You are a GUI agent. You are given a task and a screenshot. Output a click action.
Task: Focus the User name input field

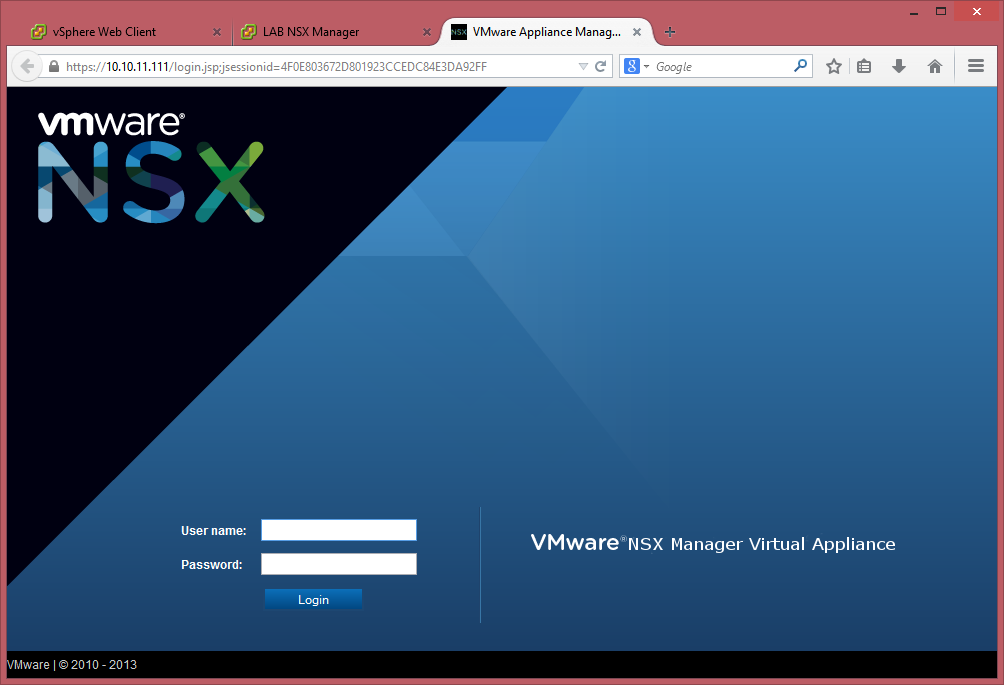338,530
